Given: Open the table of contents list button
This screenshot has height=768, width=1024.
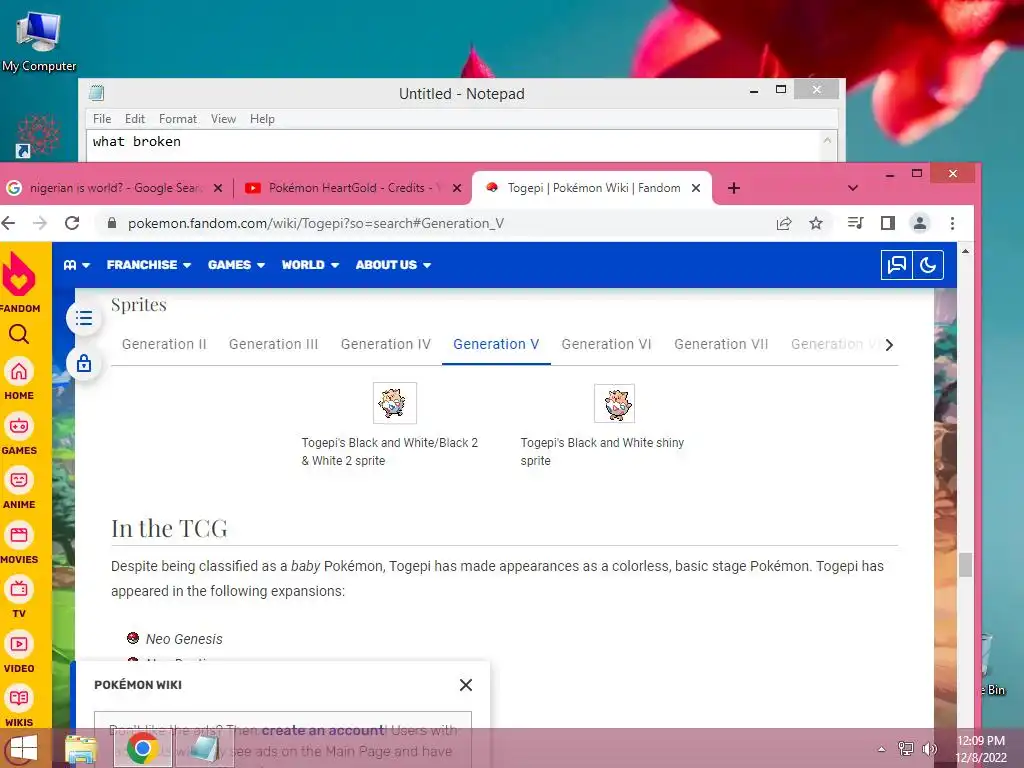Looking at the screenshot, I should pyautogui.click(x=84, y=319).
